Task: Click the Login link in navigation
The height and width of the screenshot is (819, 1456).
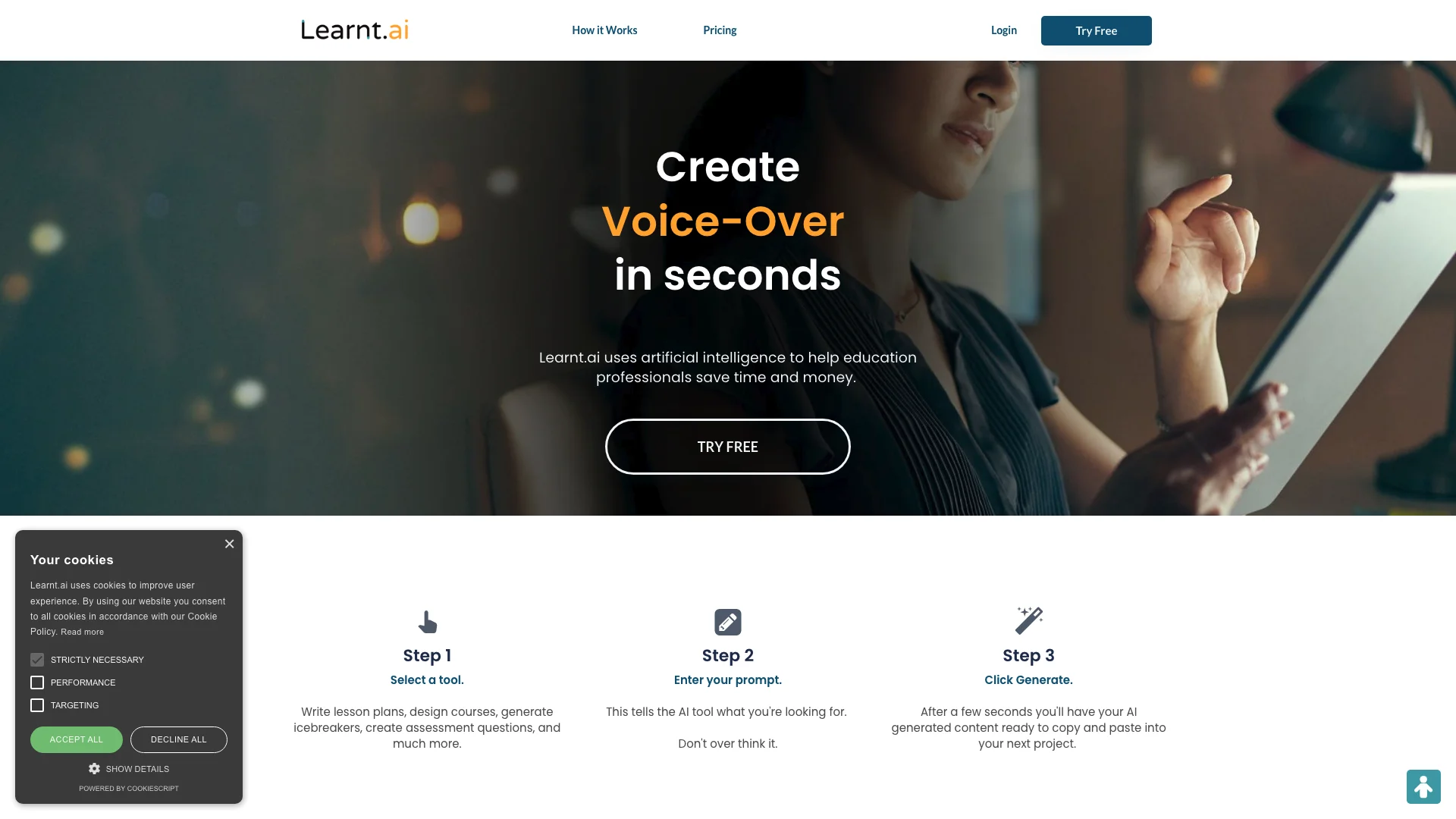Action: pyautogui.click(x=1003, y=30)
